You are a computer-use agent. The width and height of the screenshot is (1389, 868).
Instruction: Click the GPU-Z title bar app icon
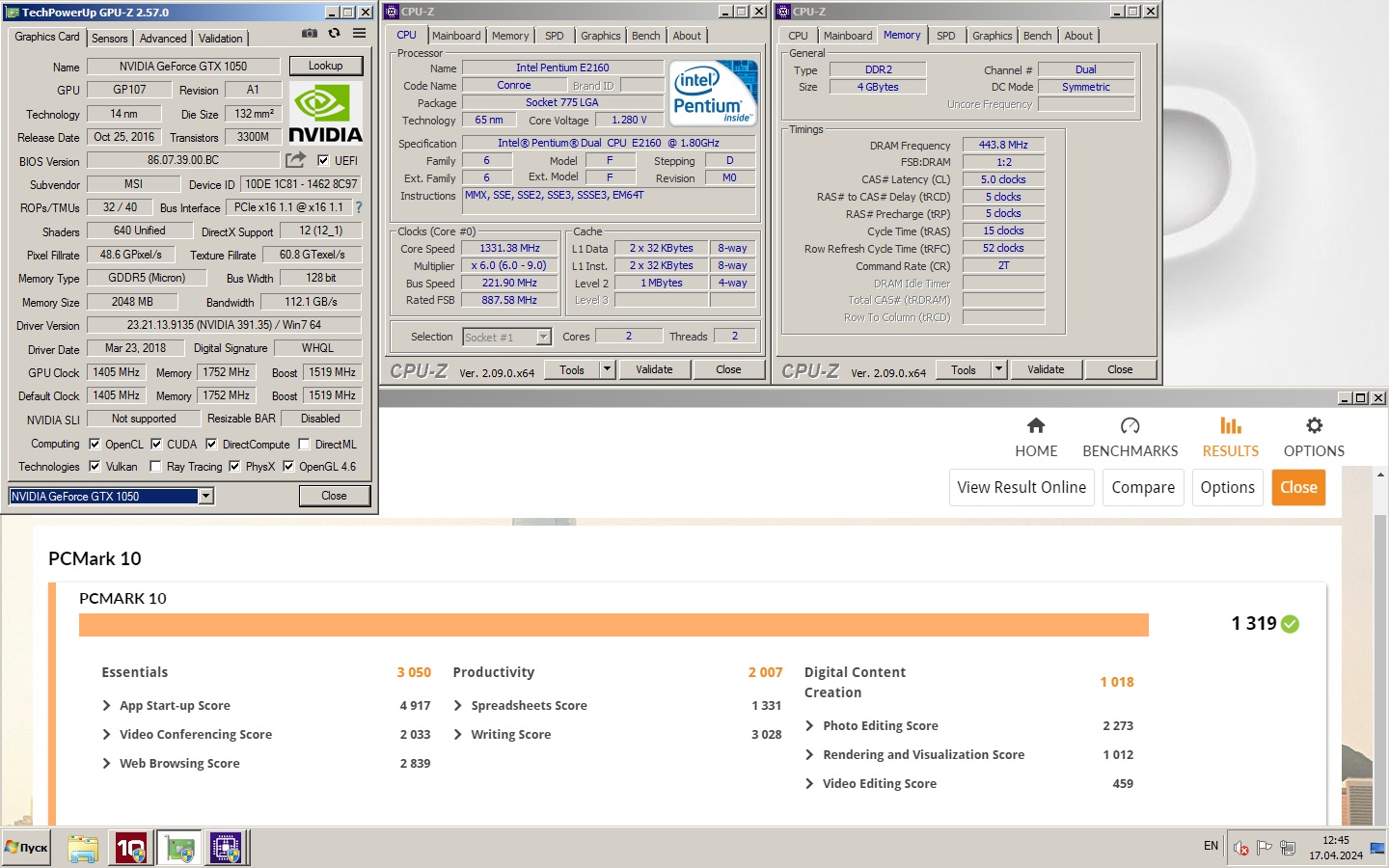point(13,13)
